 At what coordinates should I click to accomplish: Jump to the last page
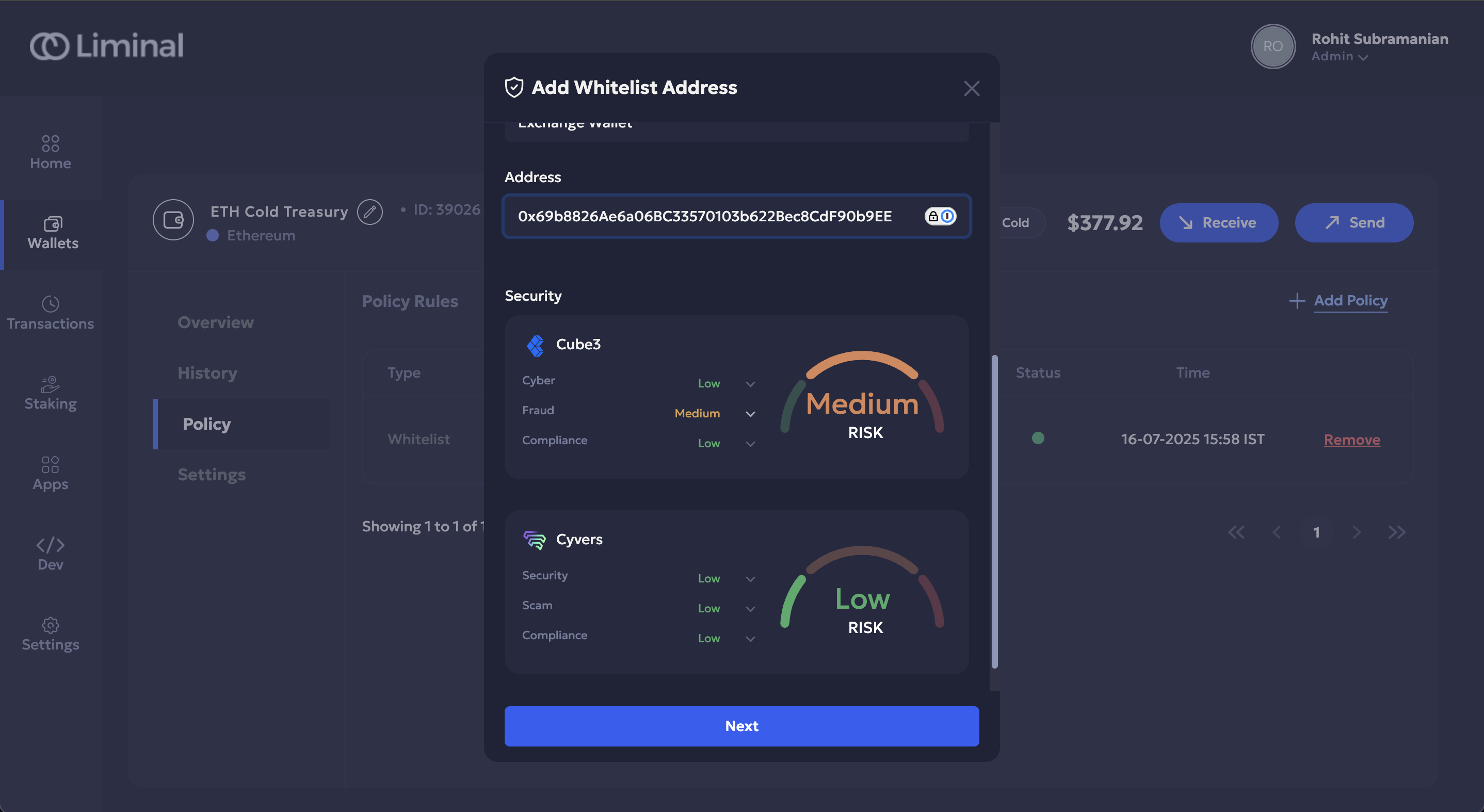(1397, 532)
